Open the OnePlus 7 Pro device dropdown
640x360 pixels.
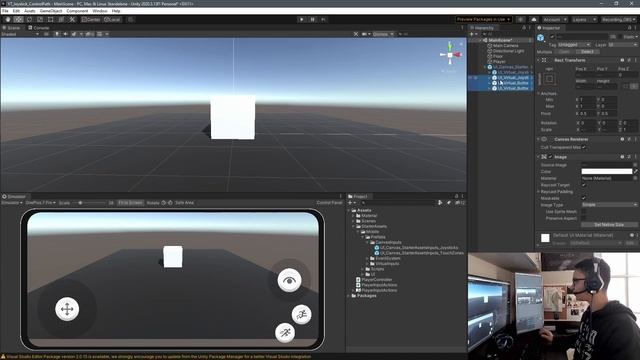40,203
